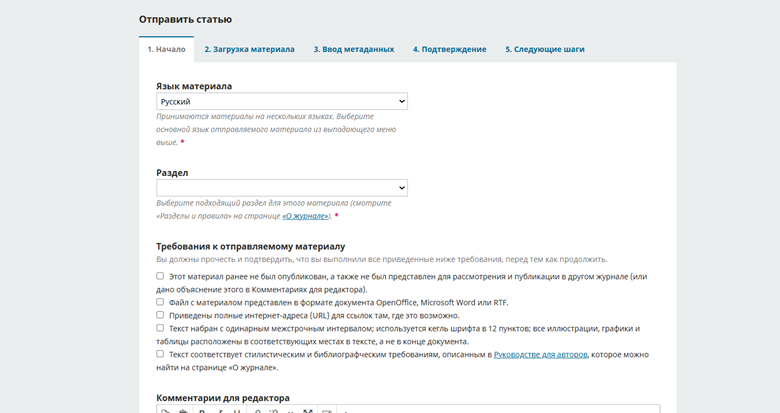The image size is (780, 413).
Task: Open the «2. Загрузка материала» tab
Action: pyautogui.click(x=249, y=49)
